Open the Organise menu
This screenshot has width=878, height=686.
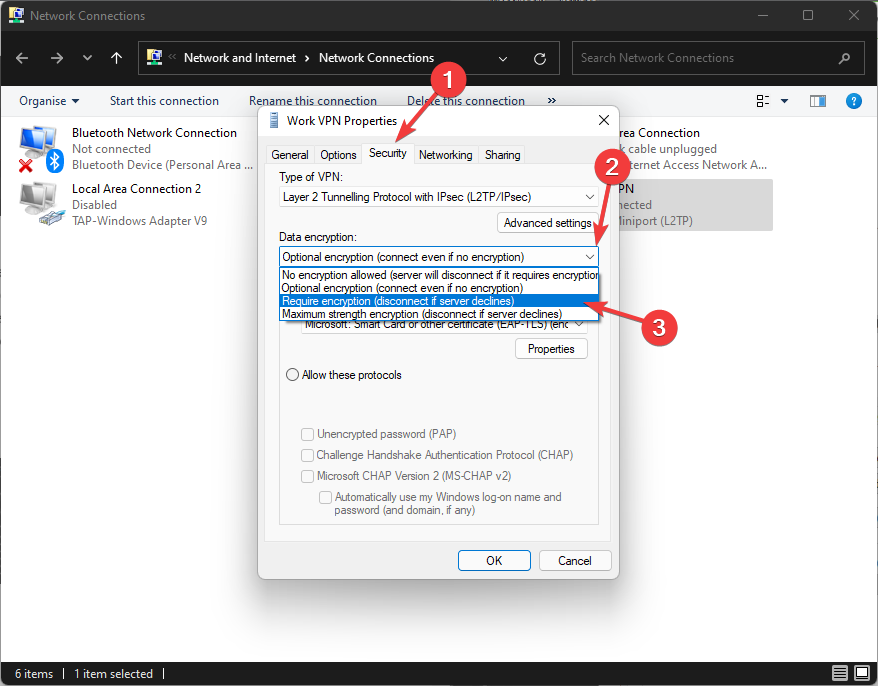49,101
